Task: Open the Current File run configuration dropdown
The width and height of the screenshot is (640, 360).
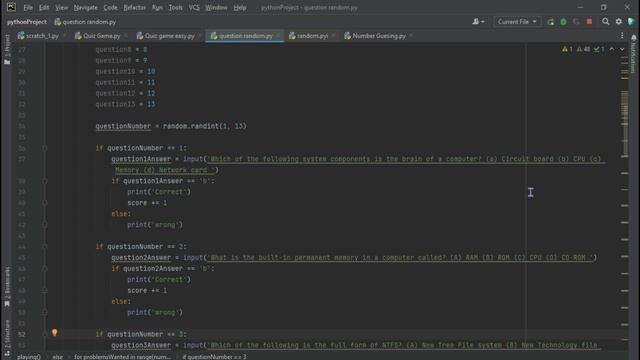Action: click(517, 22)
